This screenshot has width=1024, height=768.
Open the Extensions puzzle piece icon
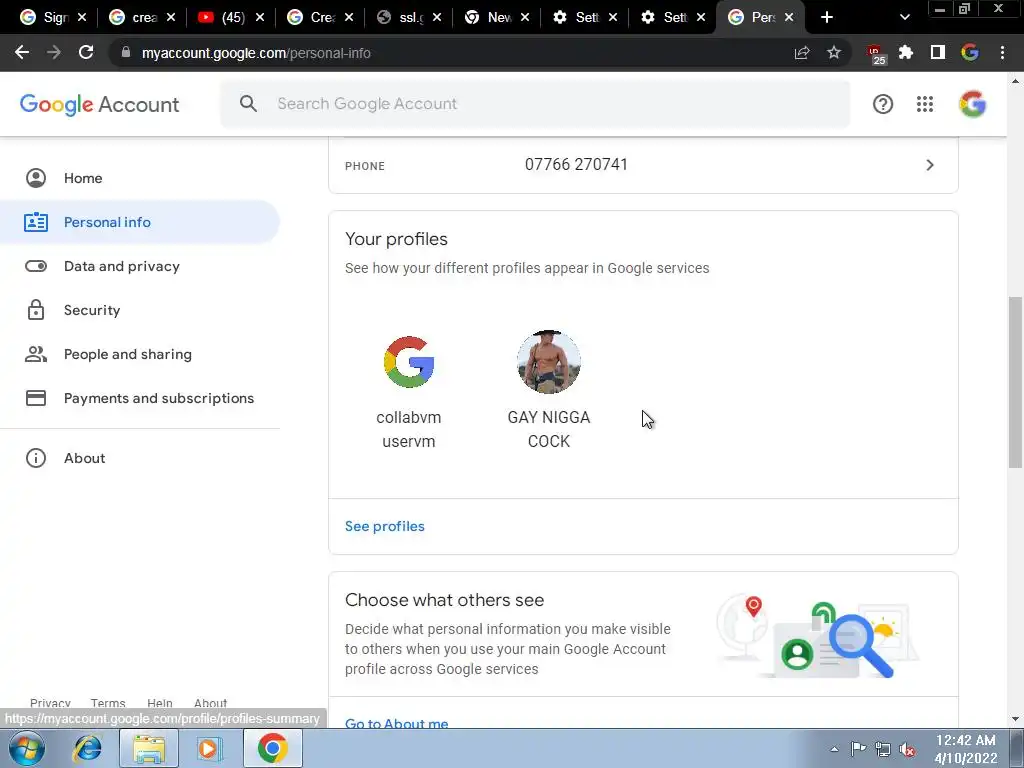906,52
